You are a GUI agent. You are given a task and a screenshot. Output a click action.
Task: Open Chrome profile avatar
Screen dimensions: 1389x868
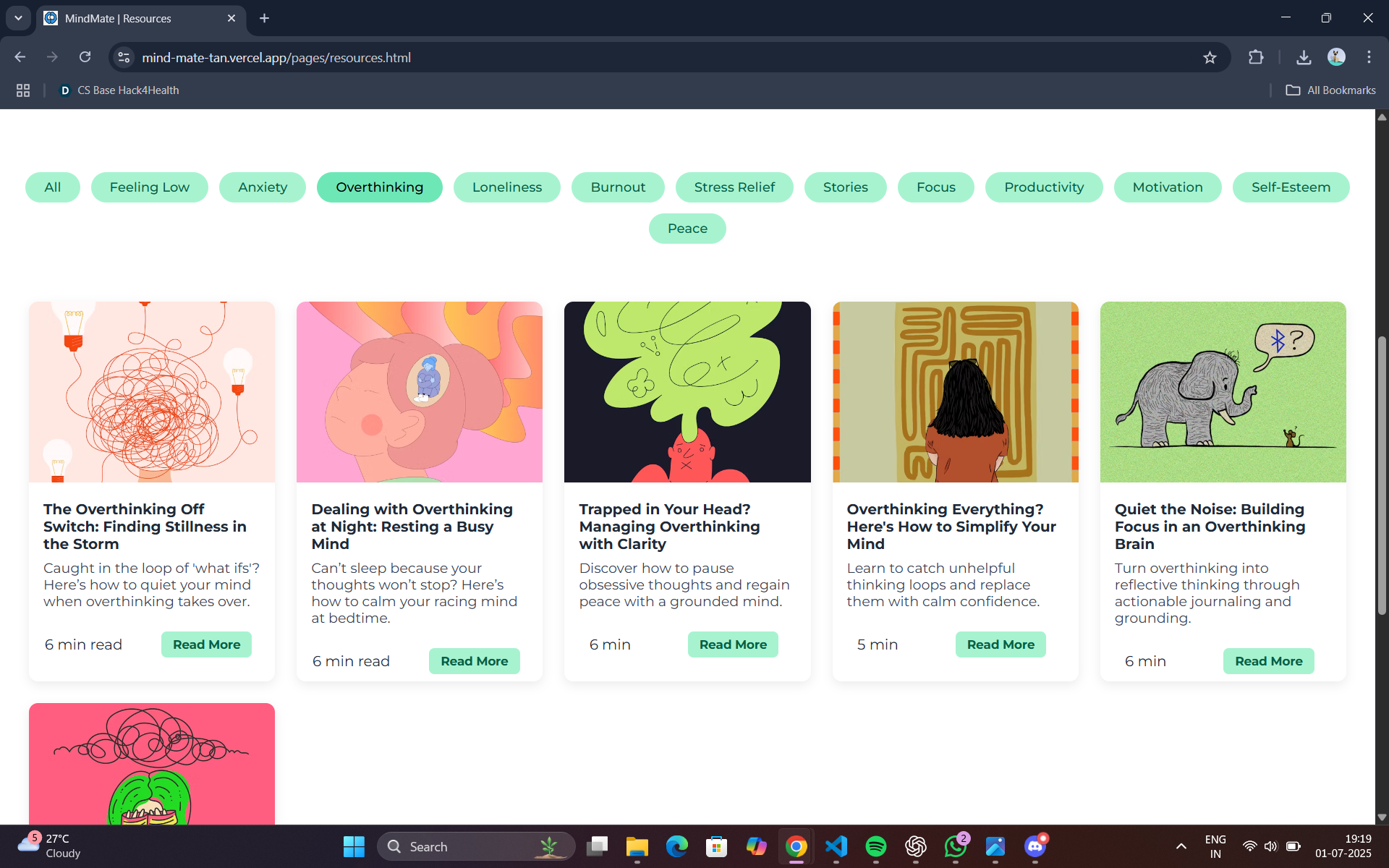coord(1336,57)
